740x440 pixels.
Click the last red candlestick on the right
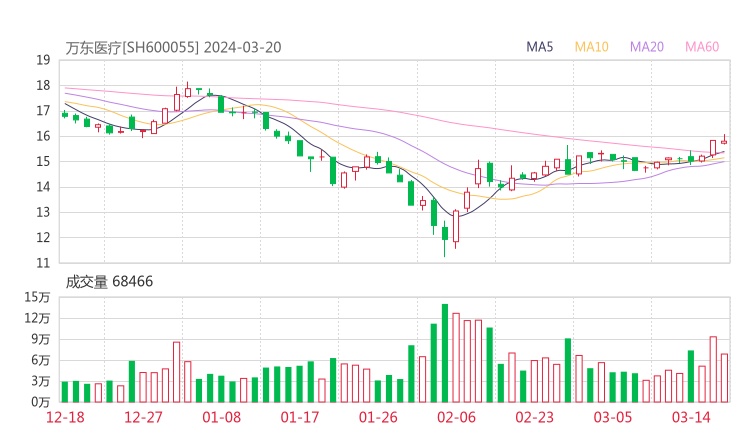pos(724,141)
